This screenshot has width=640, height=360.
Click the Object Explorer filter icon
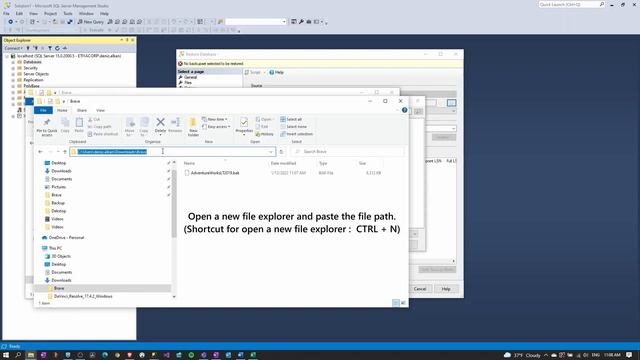[50, 48]
